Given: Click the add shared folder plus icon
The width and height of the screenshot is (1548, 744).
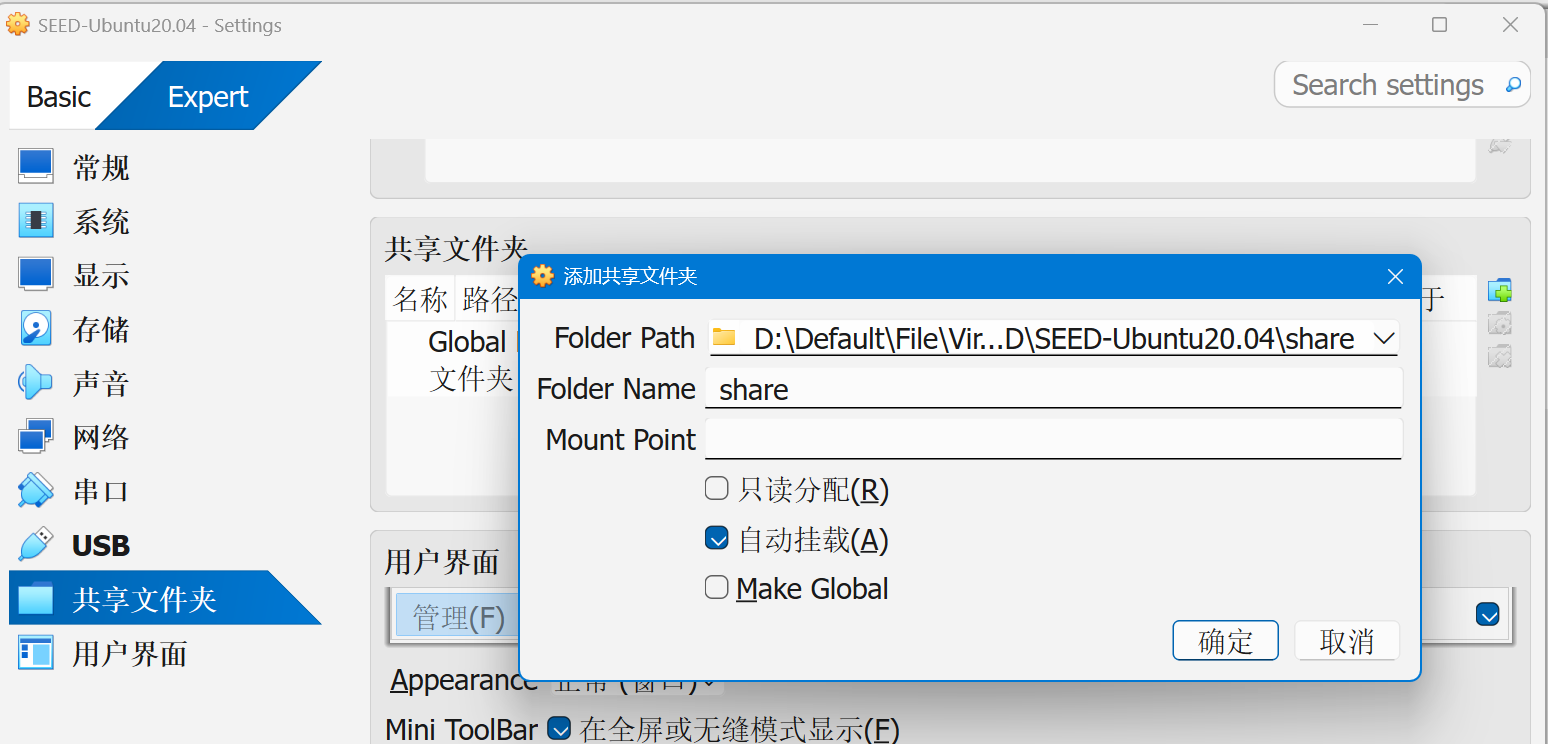Looking at the screenshot, I should (x=1499, y=291).
